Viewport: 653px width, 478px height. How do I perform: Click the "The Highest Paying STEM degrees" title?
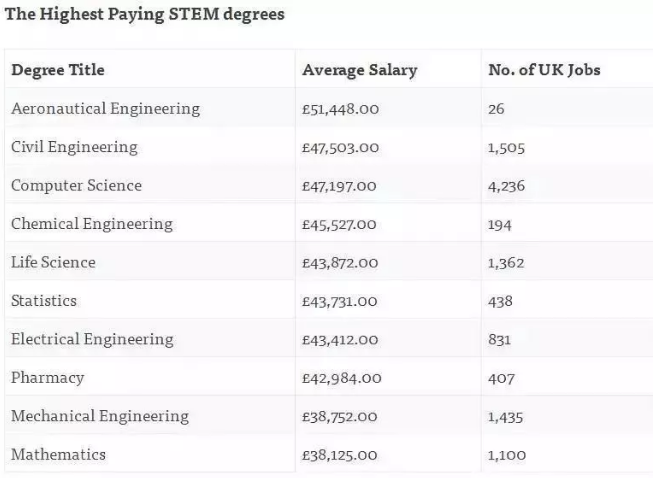pyautogui.click(x=144, y=14)
